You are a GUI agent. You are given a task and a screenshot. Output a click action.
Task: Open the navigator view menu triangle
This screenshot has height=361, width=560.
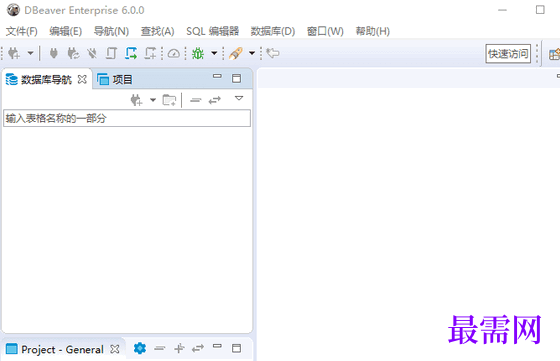click(239, 98)
